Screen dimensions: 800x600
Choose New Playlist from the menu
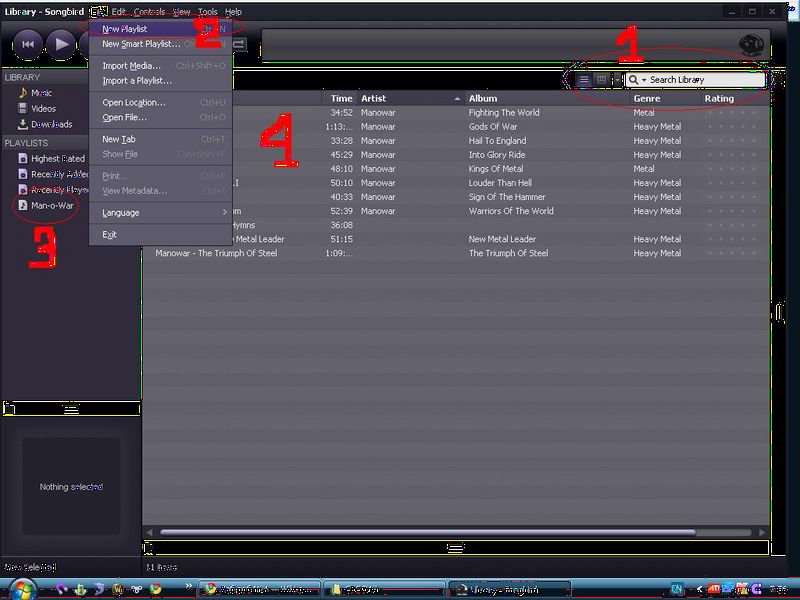125,29
